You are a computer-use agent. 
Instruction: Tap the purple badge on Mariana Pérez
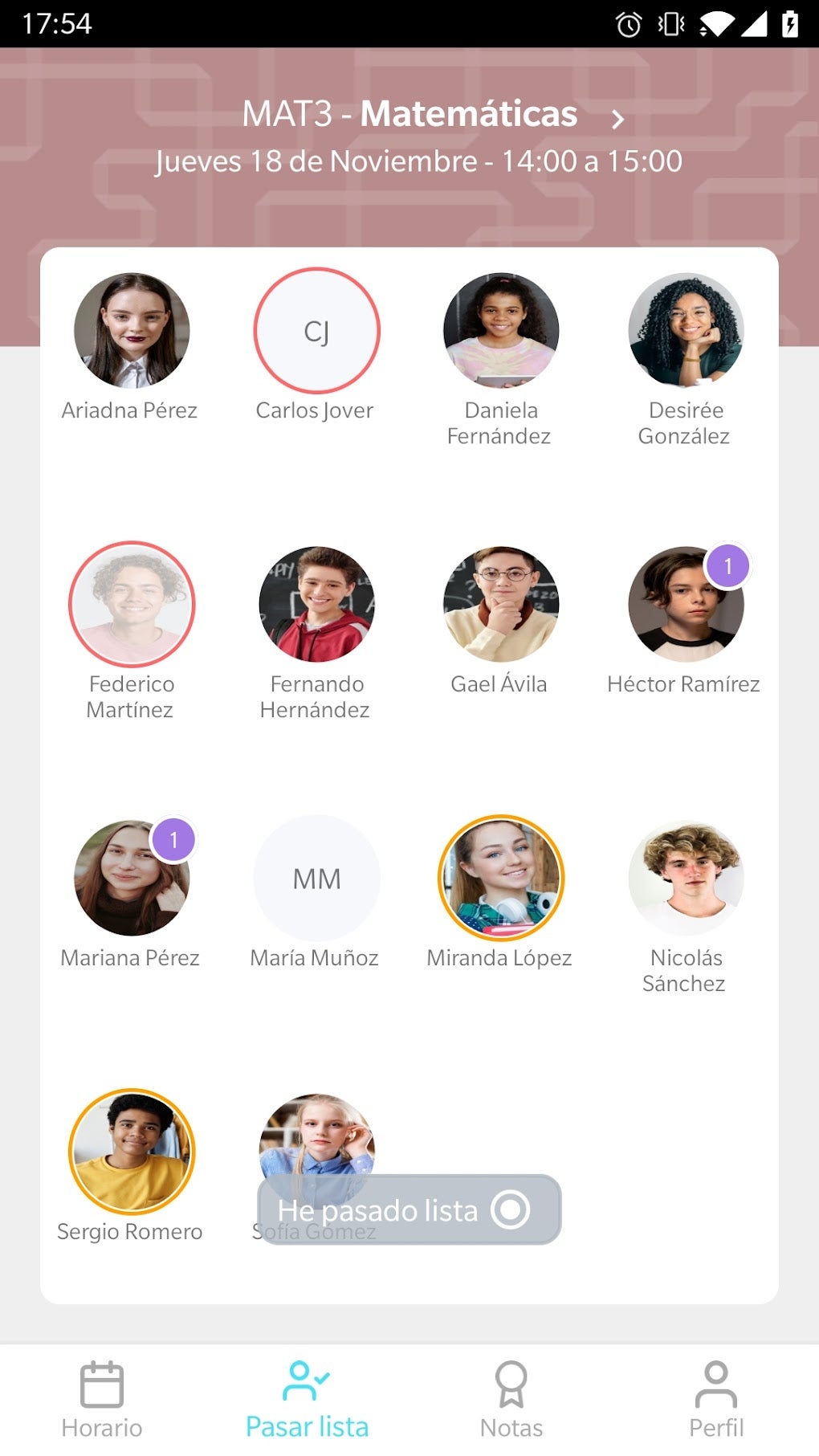point(173,840)
